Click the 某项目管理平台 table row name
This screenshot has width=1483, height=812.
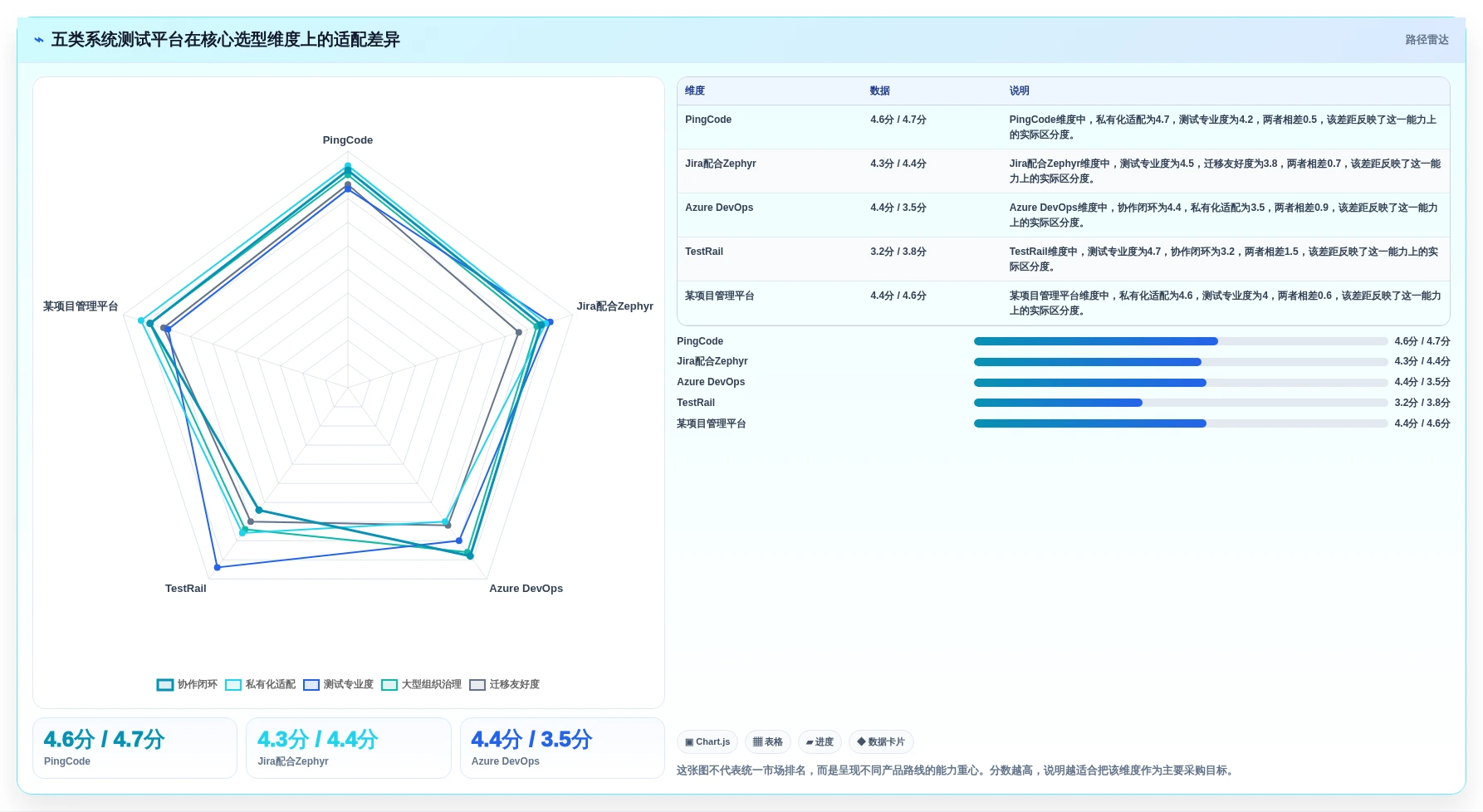[720, 296]
